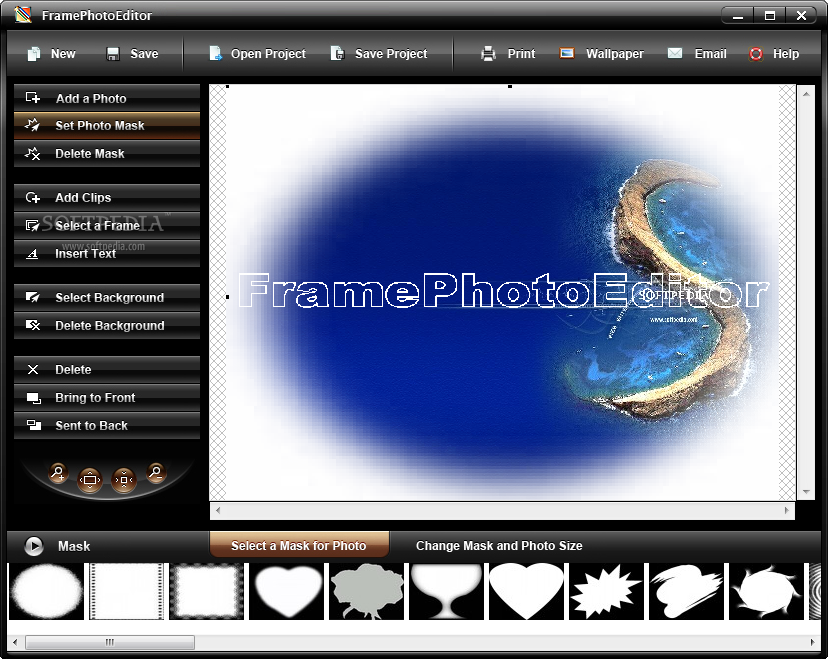This screenshot has width=828, height=659.
Task: Click Add Clips button
Action: (x=107, y=197)
